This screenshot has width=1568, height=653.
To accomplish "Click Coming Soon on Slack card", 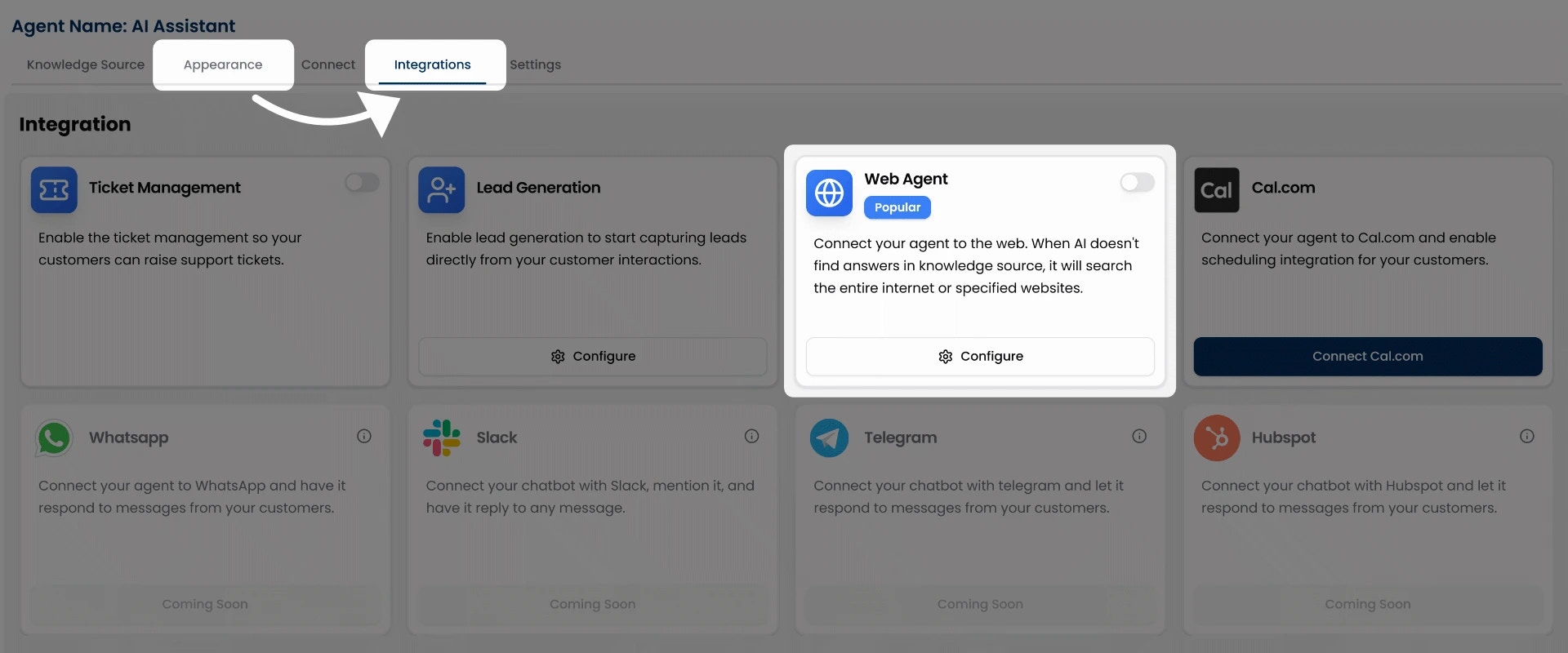I will pyautogui.click(x=593, y=604).
